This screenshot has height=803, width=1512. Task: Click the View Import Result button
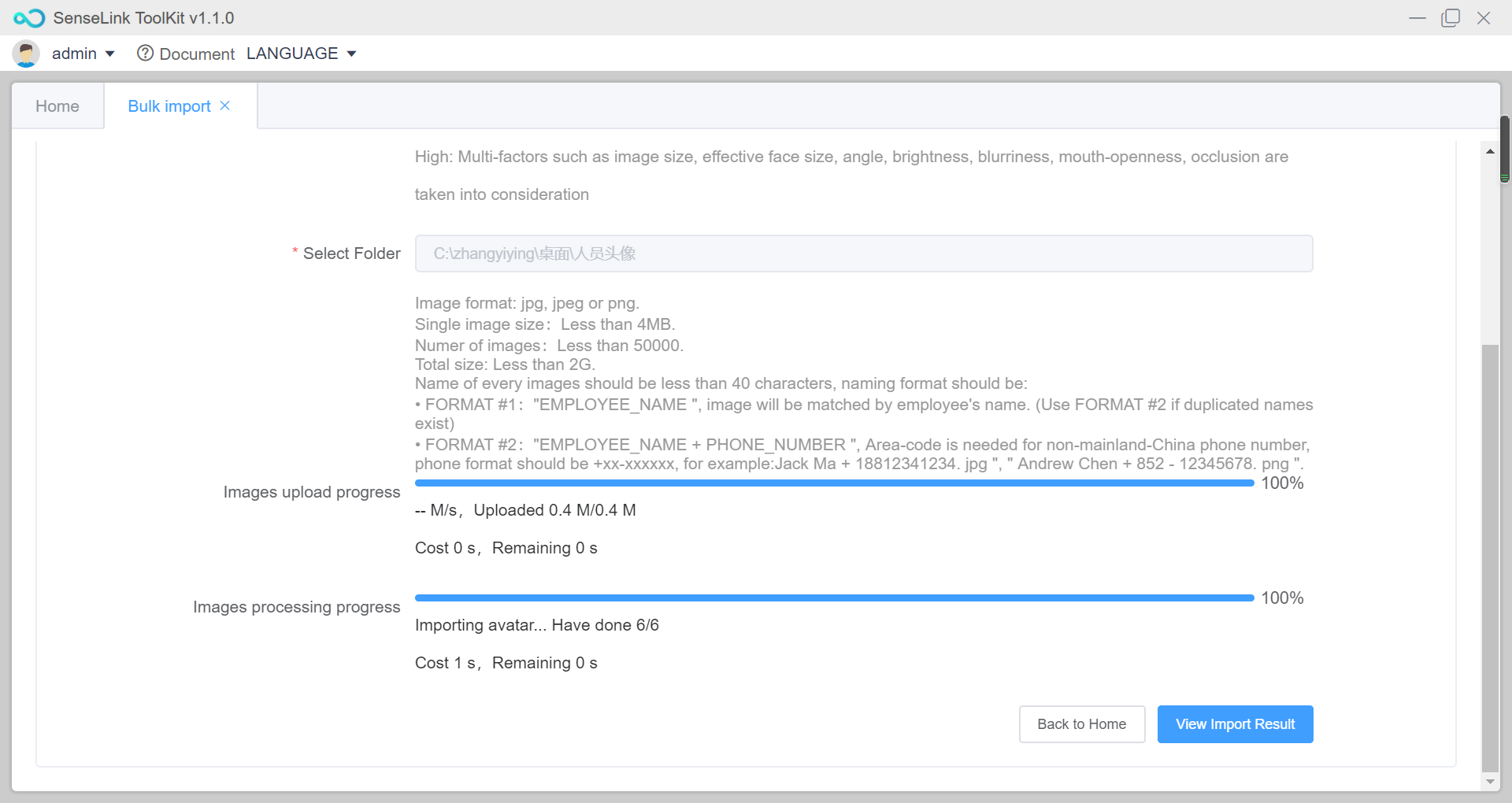[1235, 724]
